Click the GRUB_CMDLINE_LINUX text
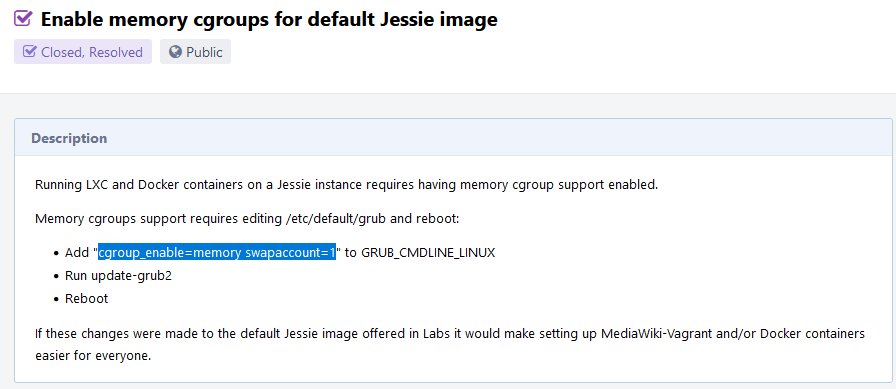 (428, 253)
